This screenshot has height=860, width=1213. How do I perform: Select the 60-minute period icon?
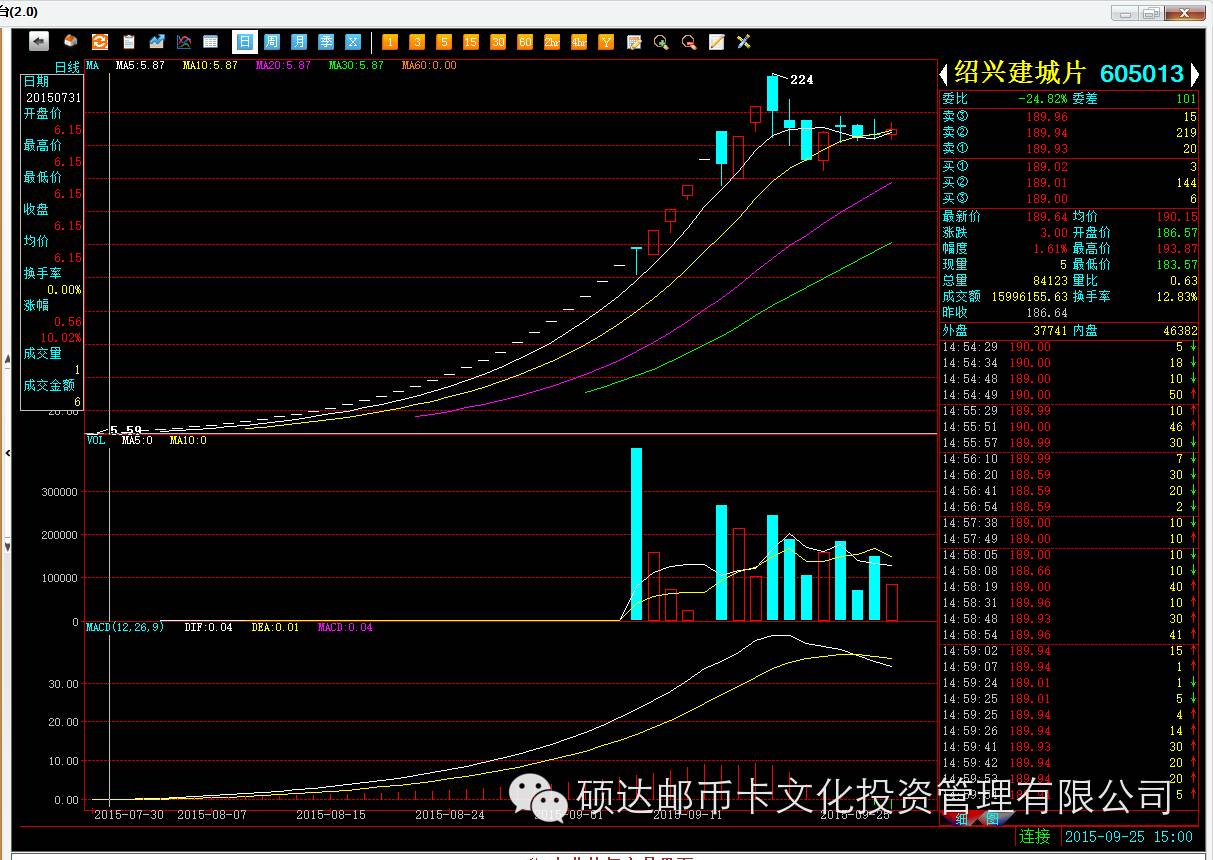pos(525,42)
